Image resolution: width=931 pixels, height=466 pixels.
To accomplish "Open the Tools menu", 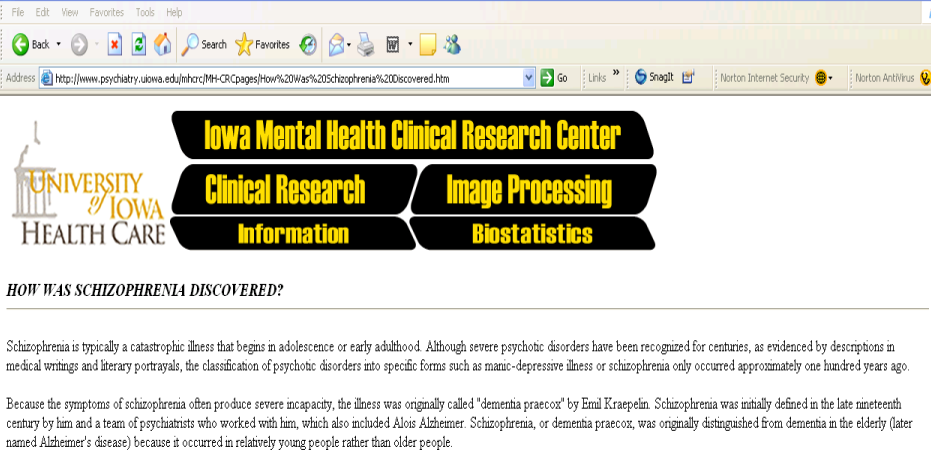I will pyautogui.click(x=145, y=12).
